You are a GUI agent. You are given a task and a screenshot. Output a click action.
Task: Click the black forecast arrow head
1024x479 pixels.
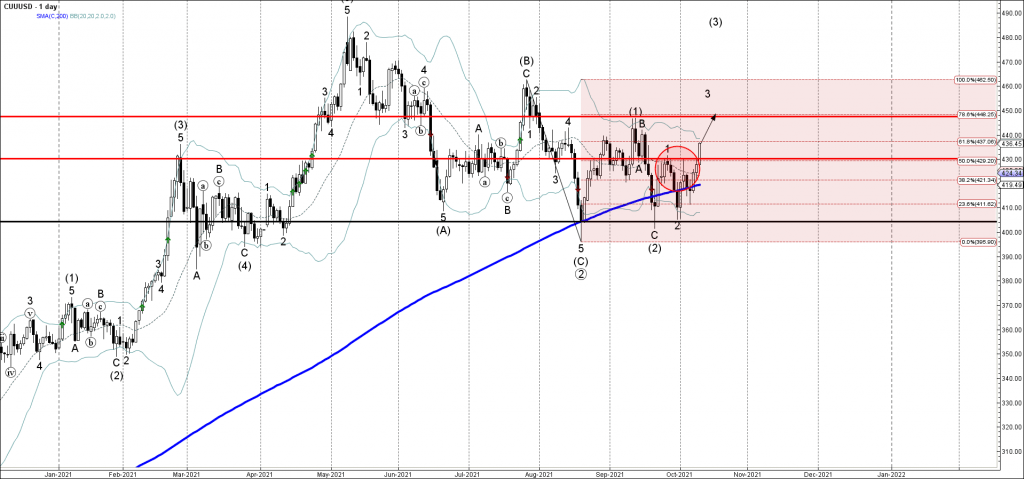(714, 116)
